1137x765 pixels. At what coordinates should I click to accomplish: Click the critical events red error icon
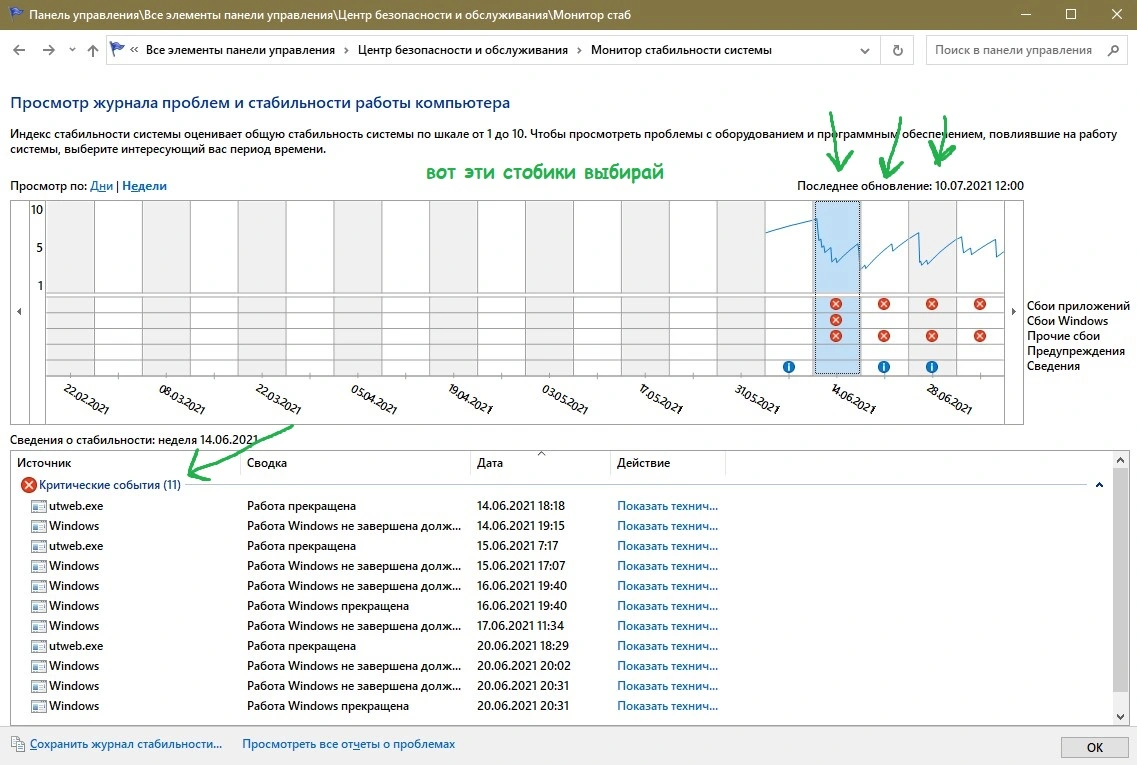pyautogui.click(x=28, y=485)
